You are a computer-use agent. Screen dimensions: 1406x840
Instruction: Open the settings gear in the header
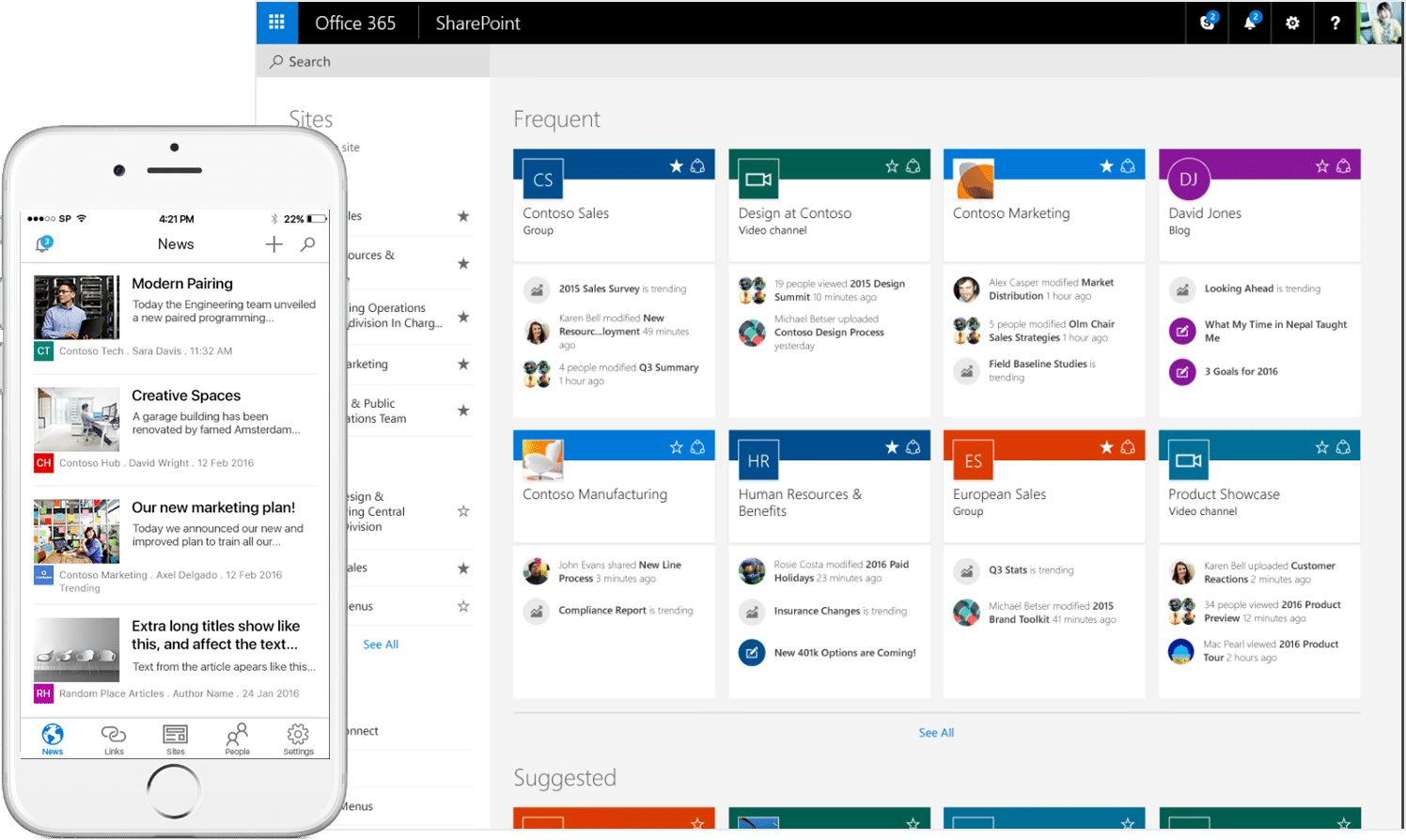1292,23
